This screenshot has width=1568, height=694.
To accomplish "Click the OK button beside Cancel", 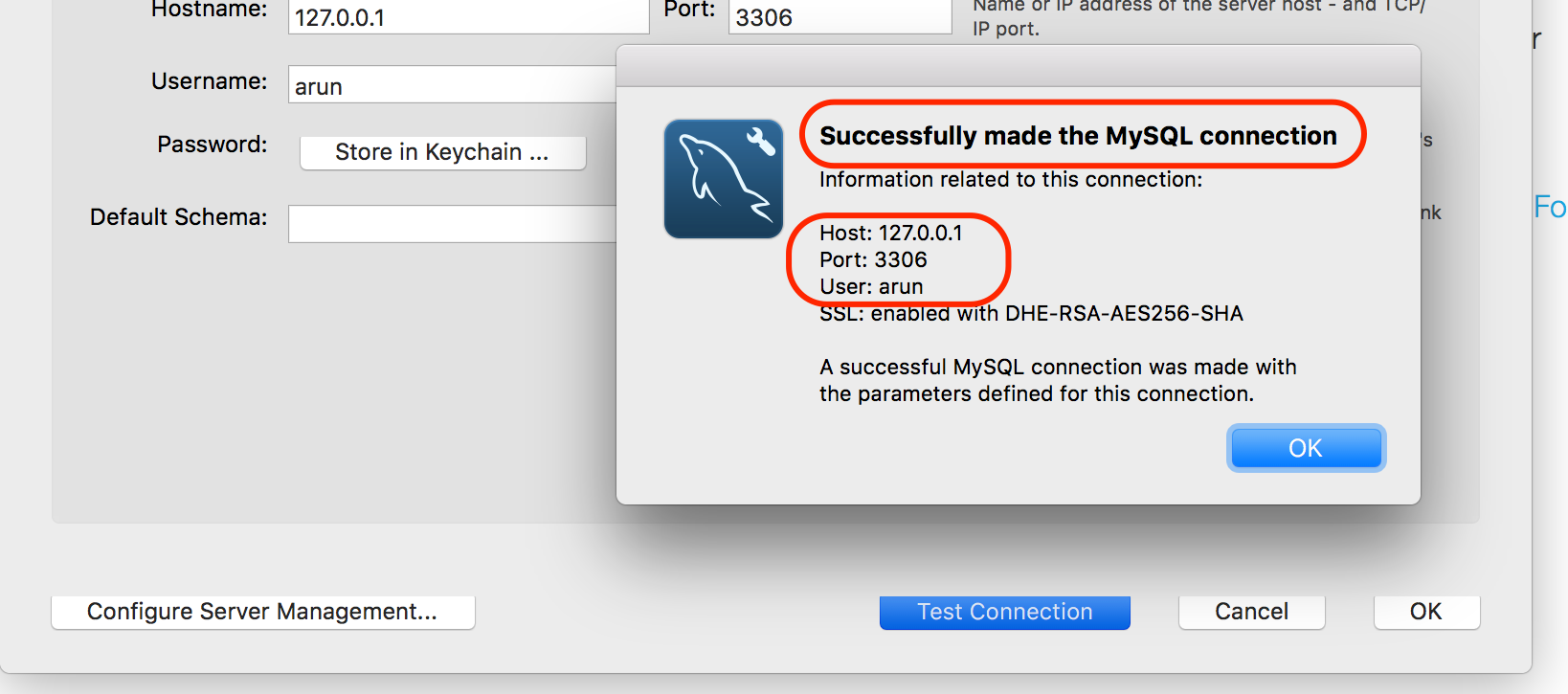I will (x=1425, y=612).
